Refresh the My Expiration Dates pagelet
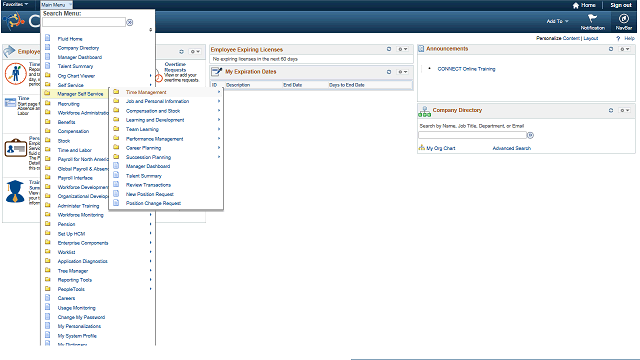This screenshot has width=640, height=360. point(389,72)
